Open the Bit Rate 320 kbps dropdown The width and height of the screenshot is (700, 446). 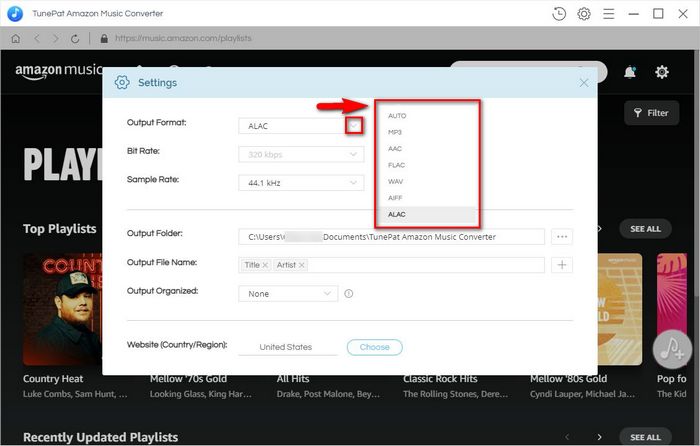(301, 154)
